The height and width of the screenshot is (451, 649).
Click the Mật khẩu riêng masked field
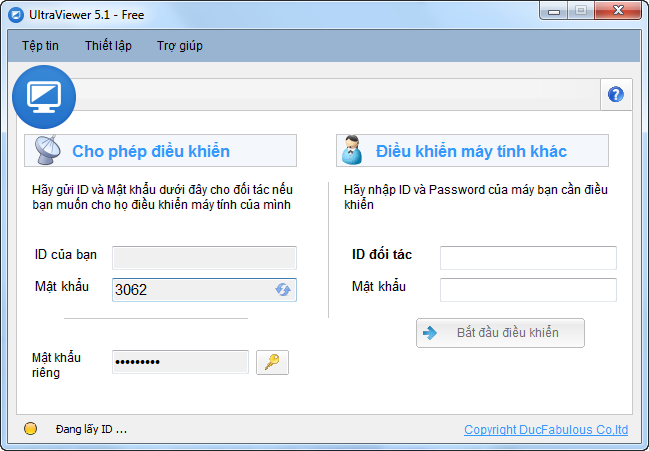[180, 362]
